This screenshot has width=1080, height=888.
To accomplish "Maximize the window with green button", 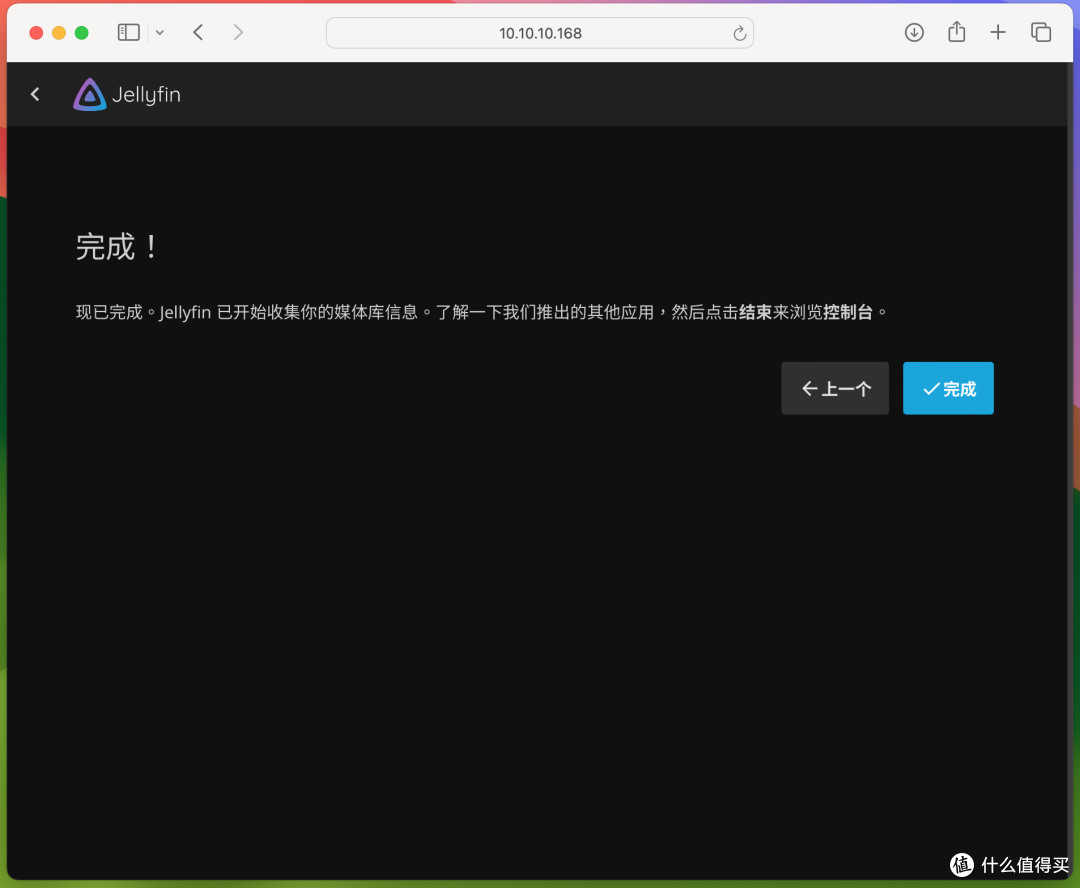I will tap(82, 32).
